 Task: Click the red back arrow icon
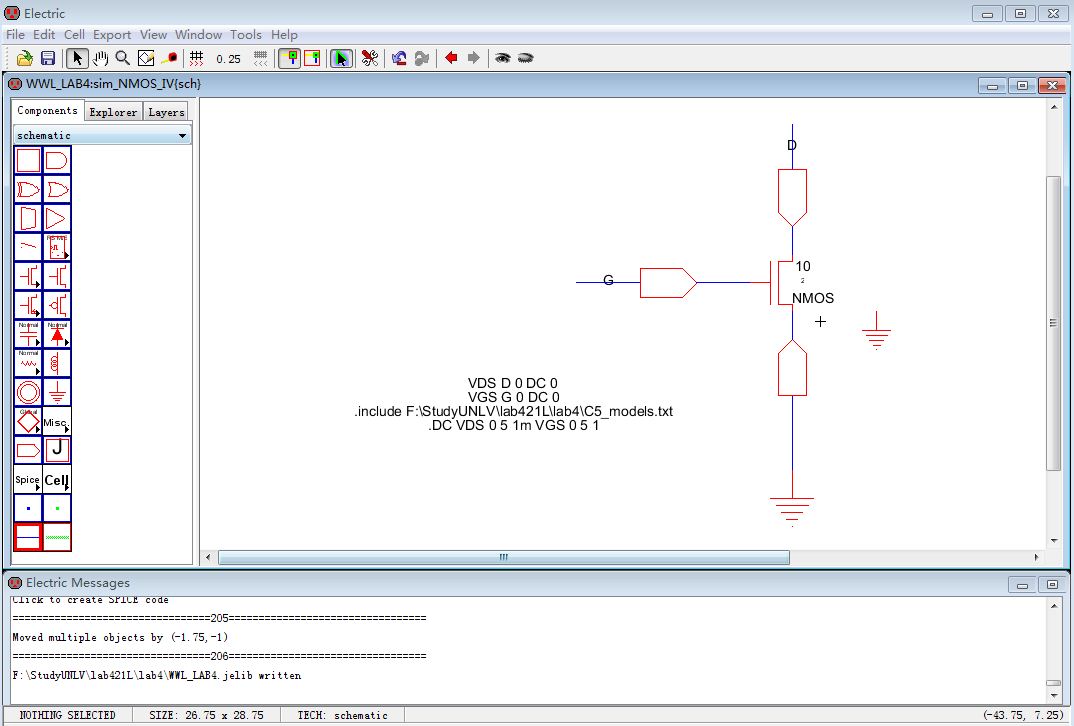pos(451,59)
